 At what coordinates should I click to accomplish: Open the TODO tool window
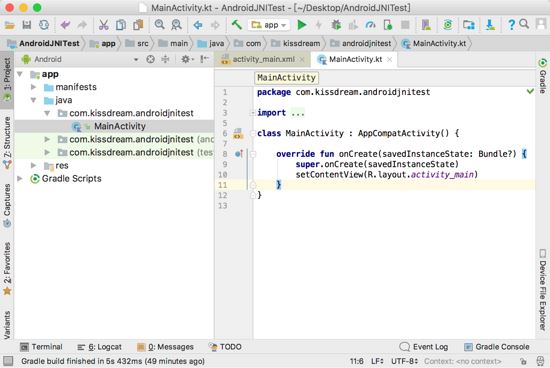[x=225, y=347]
